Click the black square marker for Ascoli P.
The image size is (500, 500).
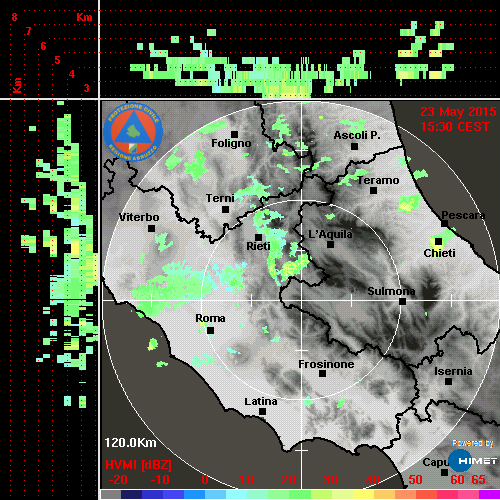click(x=354, y=146)
